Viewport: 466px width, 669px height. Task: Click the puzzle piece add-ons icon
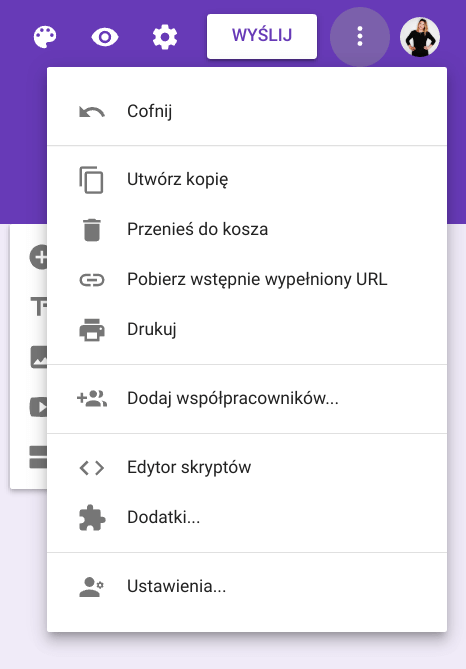point(92,518)
